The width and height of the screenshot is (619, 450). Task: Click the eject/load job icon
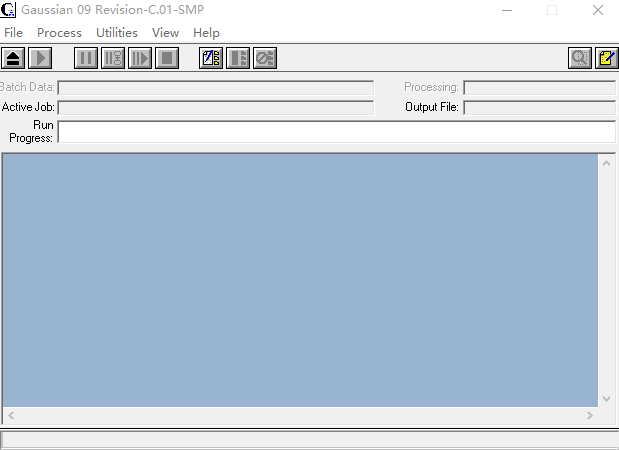[13, 58]
